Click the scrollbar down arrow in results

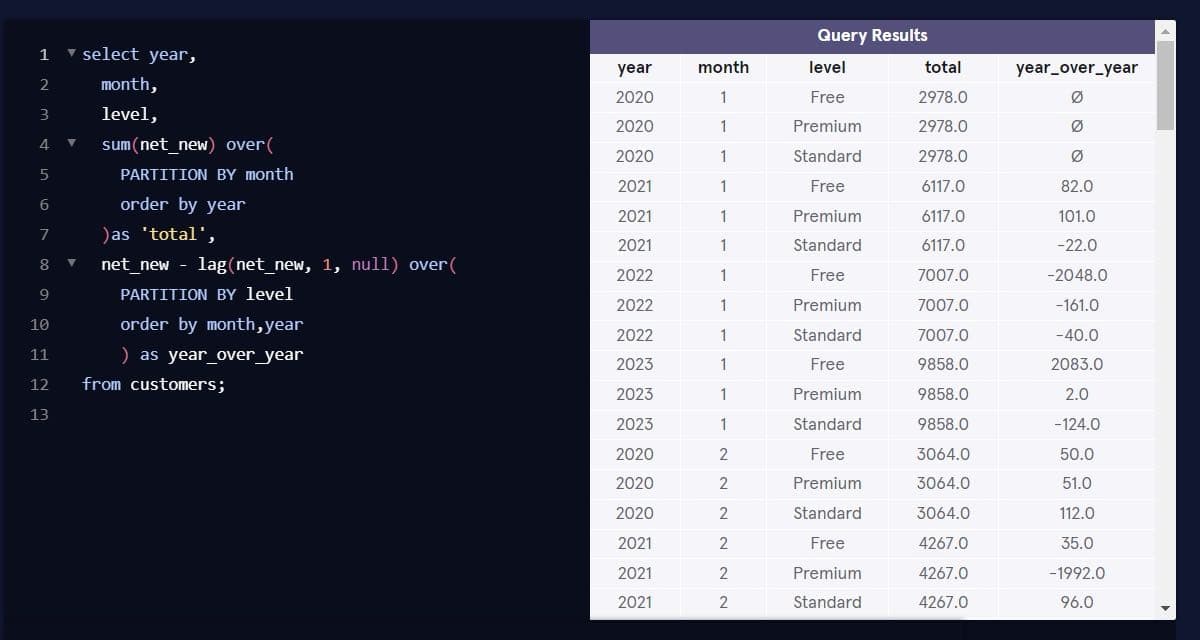pos(1163,608)
